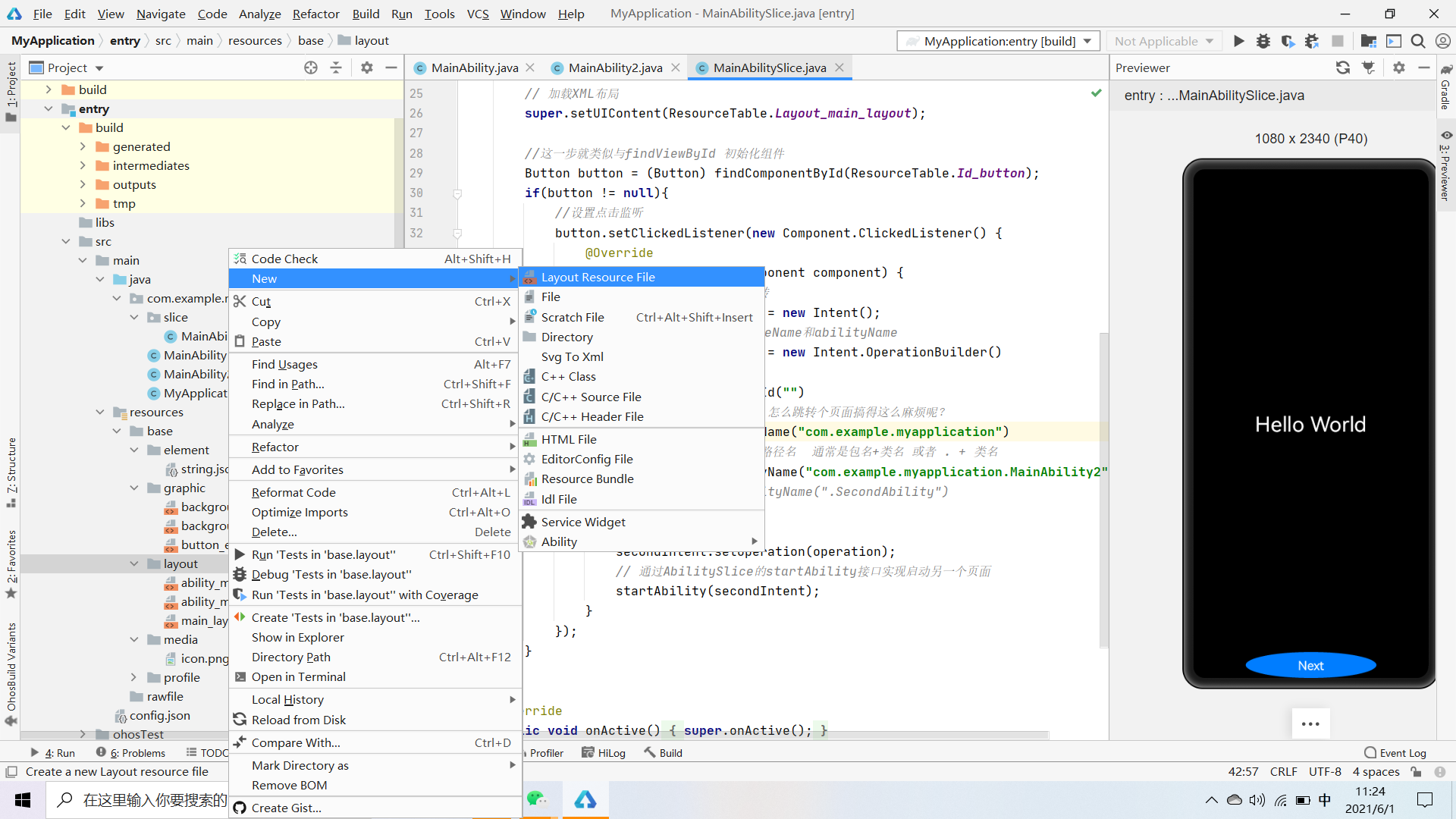Click the Debug bug icon in toolbar
1456x819 pixels.
coord(1263,41)
